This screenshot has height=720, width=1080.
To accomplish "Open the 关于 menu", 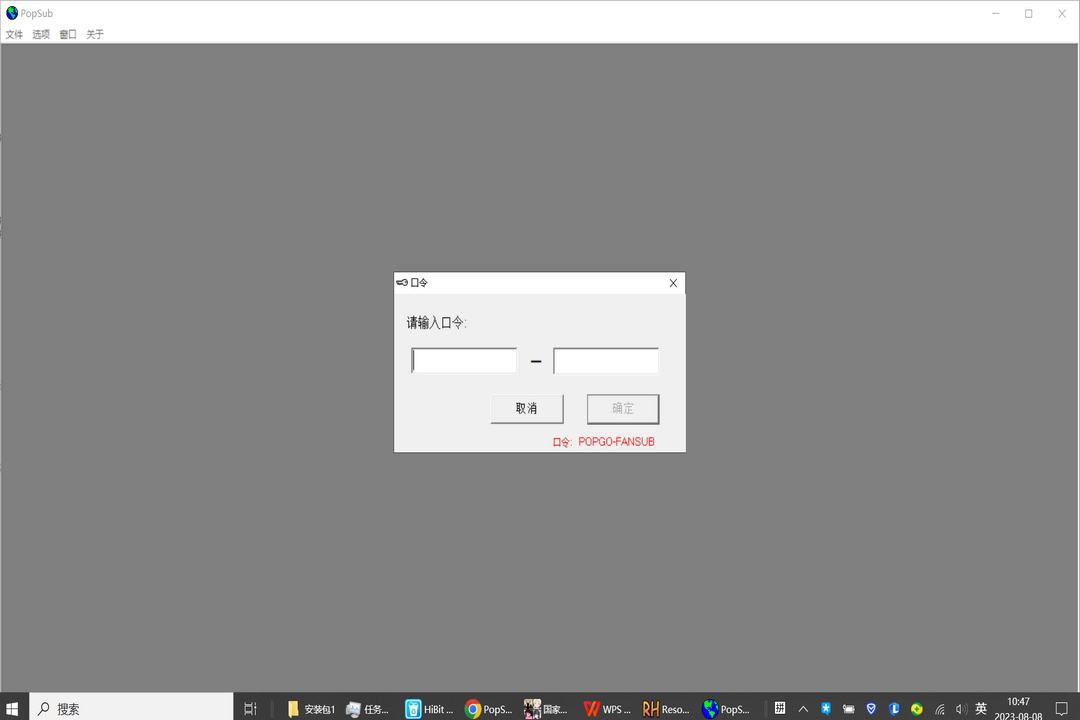I will 95,34.
